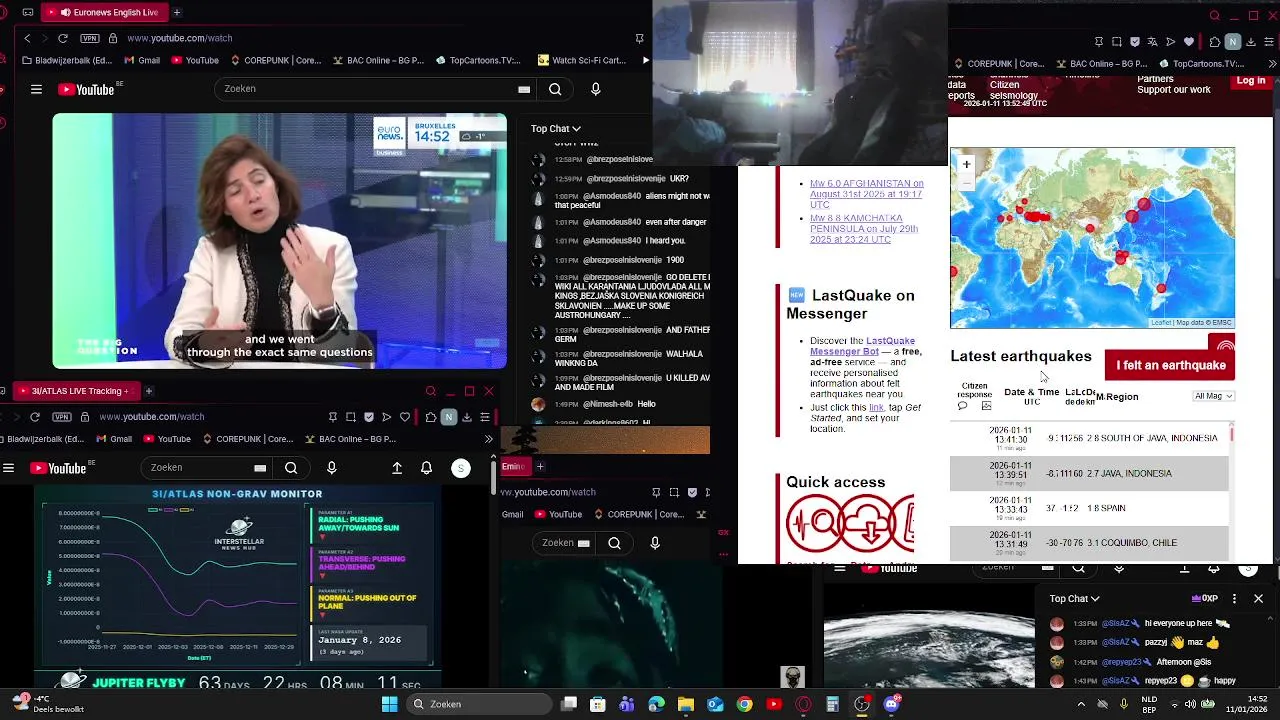Image resolution: width=1280 pixels, height=720 pixels.
Task: Toggle ad blocker shield in 3I/ATLAS toolbar
Action: click(369, 417)
